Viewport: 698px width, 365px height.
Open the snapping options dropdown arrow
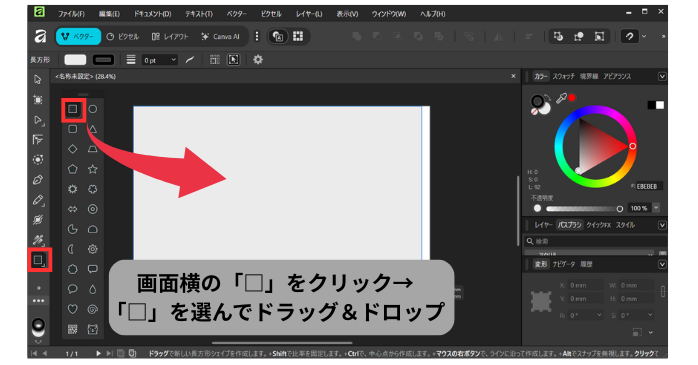644,36
